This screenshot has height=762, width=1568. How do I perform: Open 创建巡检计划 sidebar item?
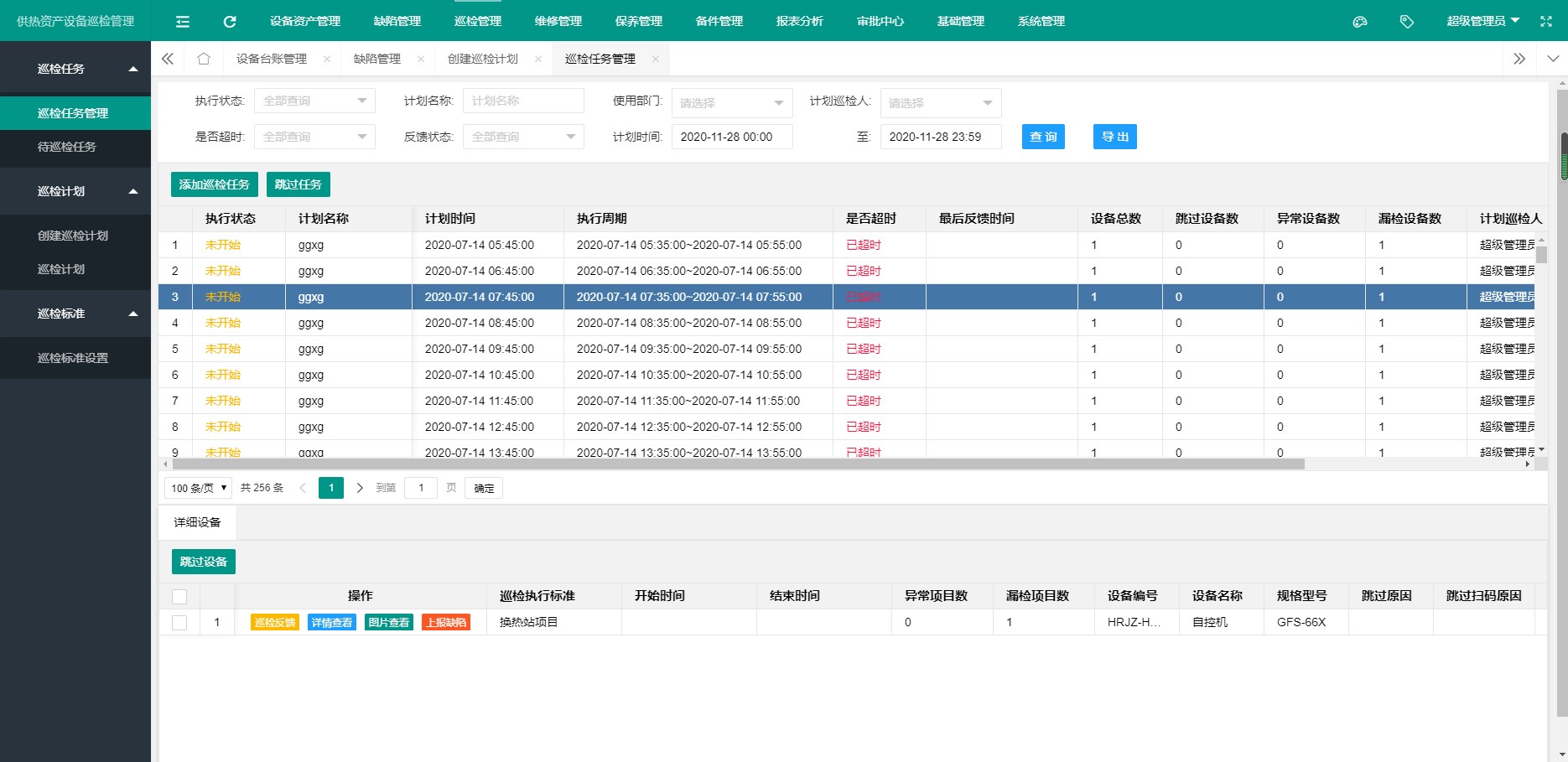pos(75,236)
